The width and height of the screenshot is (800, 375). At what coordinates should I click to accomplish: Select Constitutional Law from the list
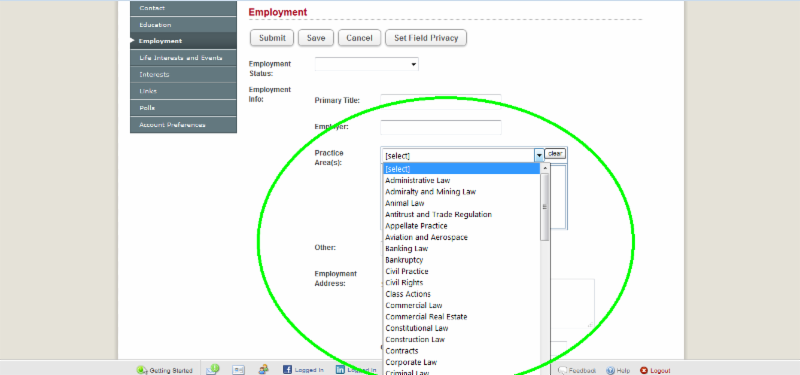pyautogui.click(x=461, y=328)
